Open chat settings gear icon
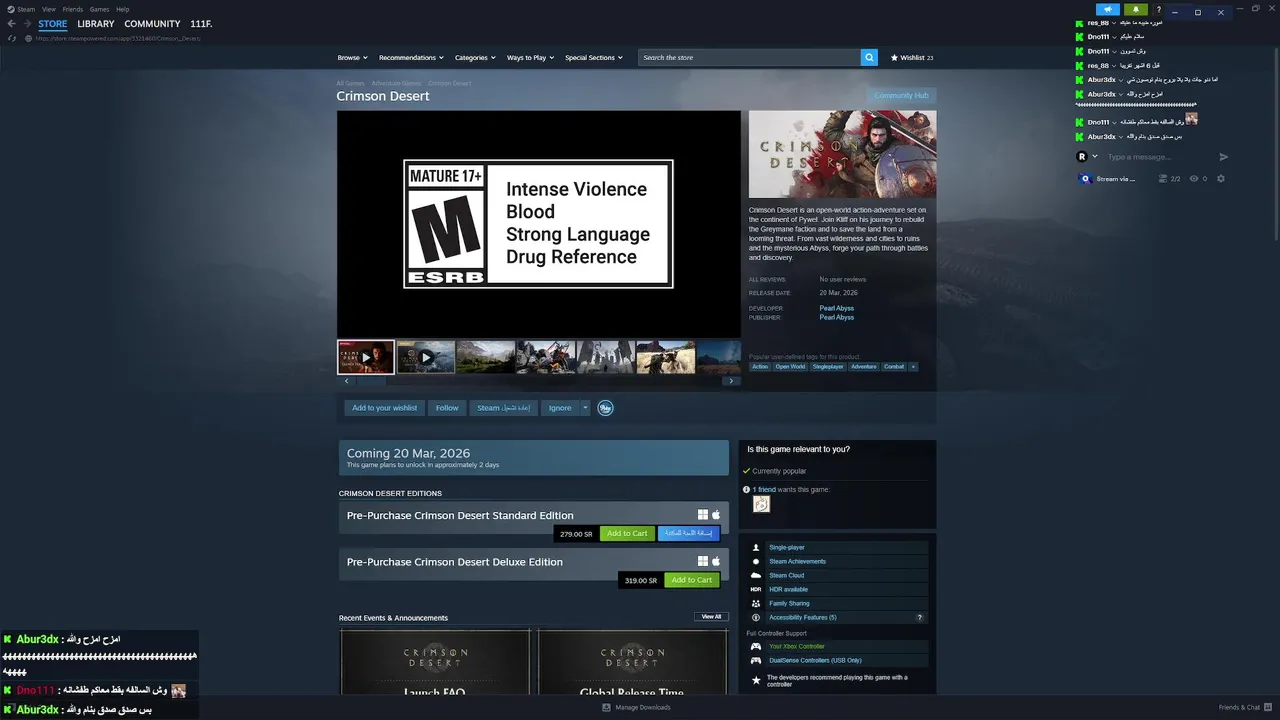 click(1220, 179)
